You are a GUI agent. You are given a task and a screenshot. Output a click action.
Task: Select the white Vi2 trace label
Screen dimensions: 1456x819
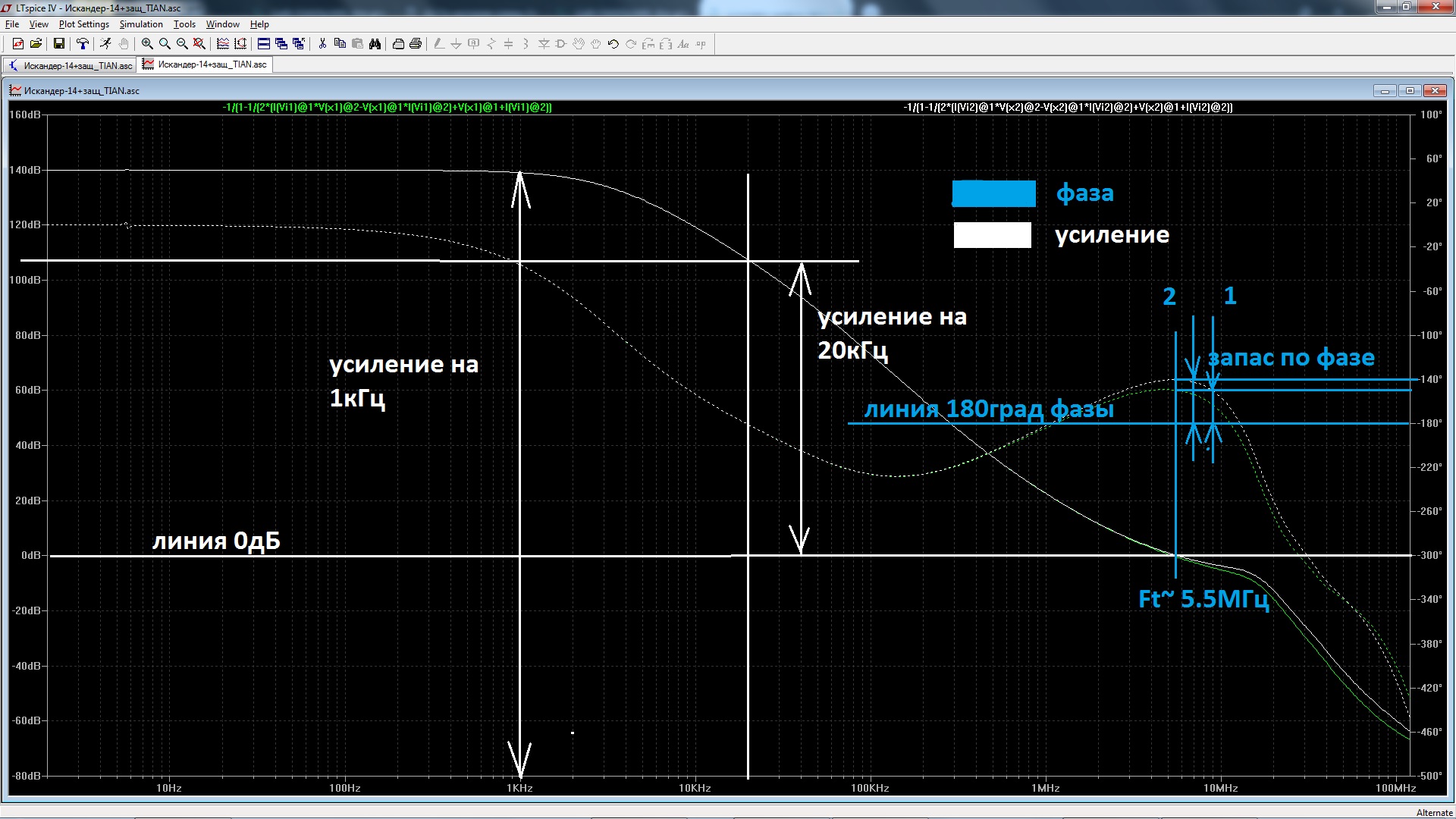[1068, 108]
